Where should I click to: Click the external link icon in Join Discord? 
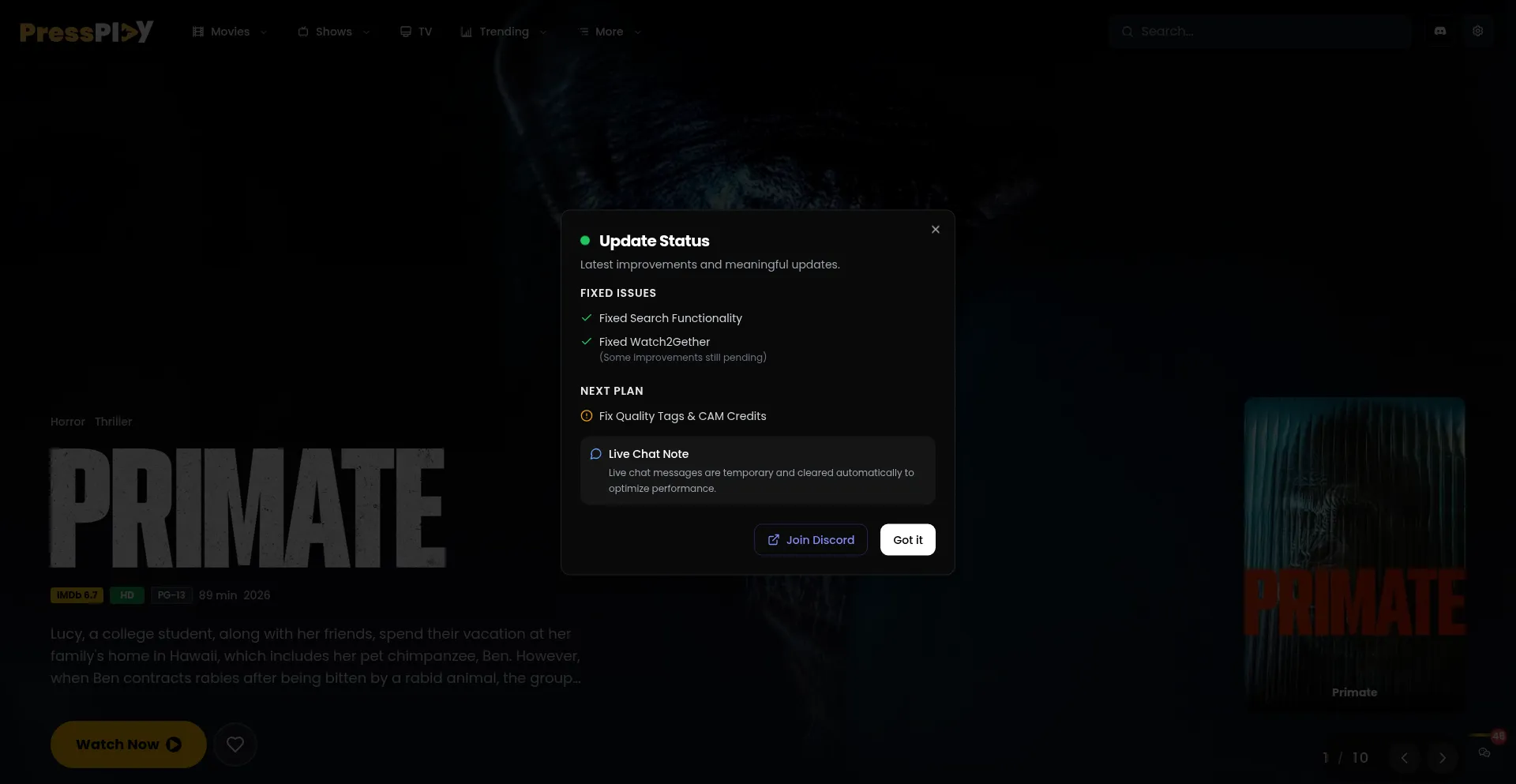[x=774, y=540]
